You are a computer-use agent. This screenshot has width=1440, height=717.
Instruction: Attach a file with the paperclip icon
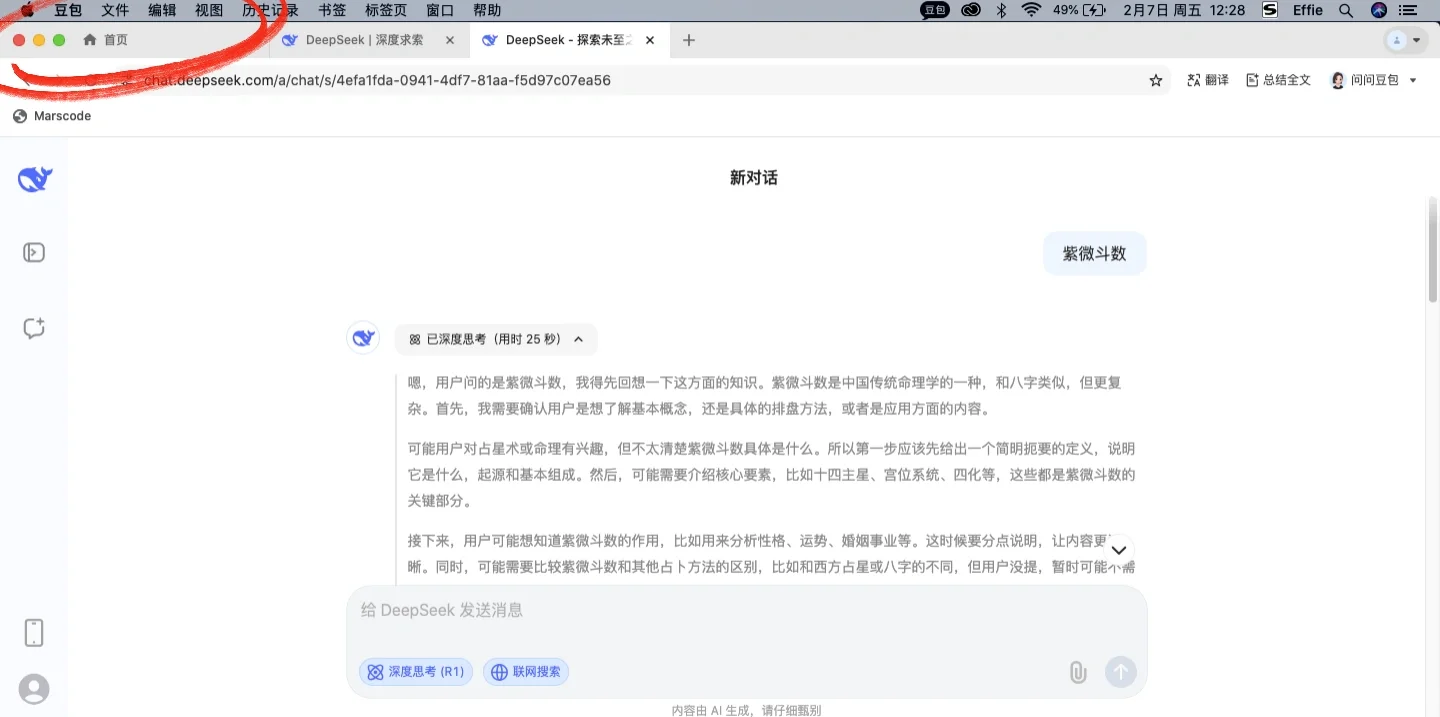pos(1077,672)
